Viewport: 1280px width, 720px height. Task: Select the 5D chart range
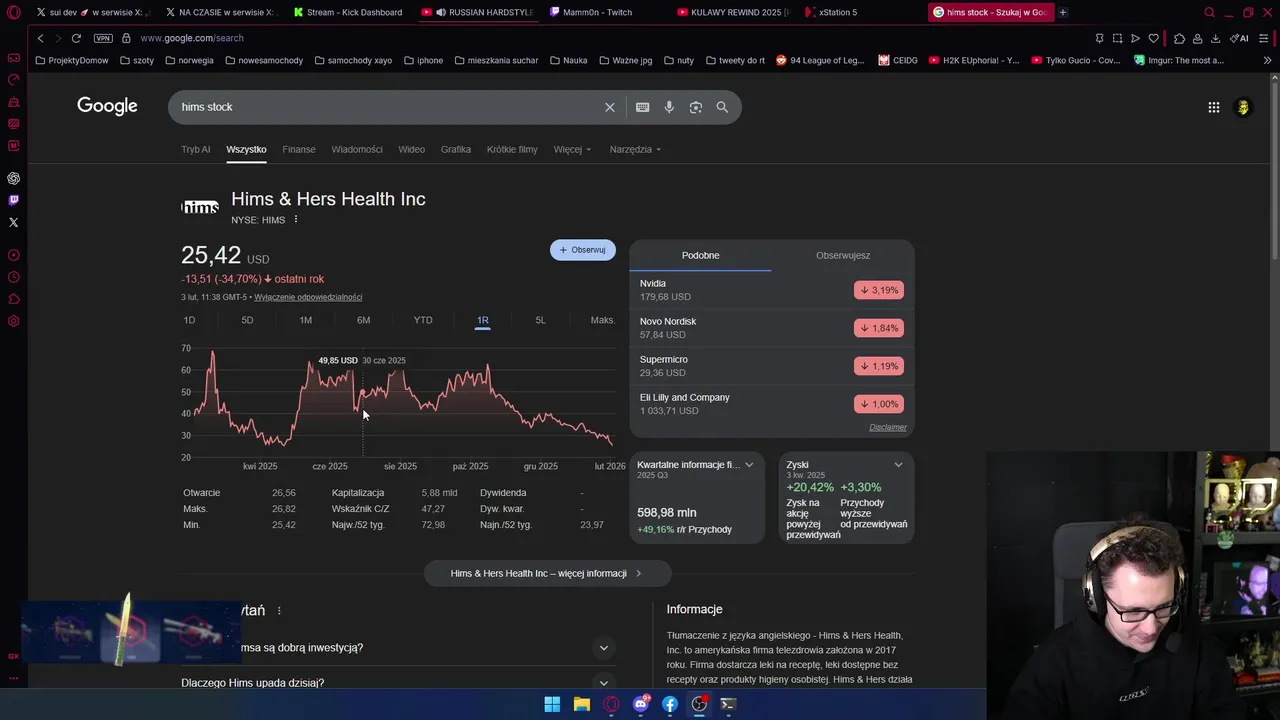click(247, 320)
